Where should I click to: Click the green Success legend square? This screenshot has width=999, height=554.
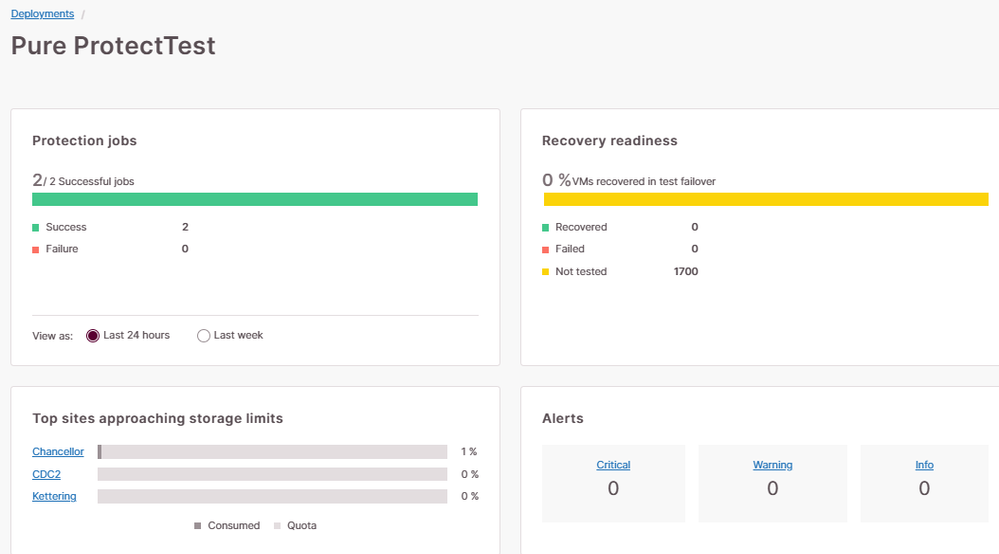(x=36, y=228)
